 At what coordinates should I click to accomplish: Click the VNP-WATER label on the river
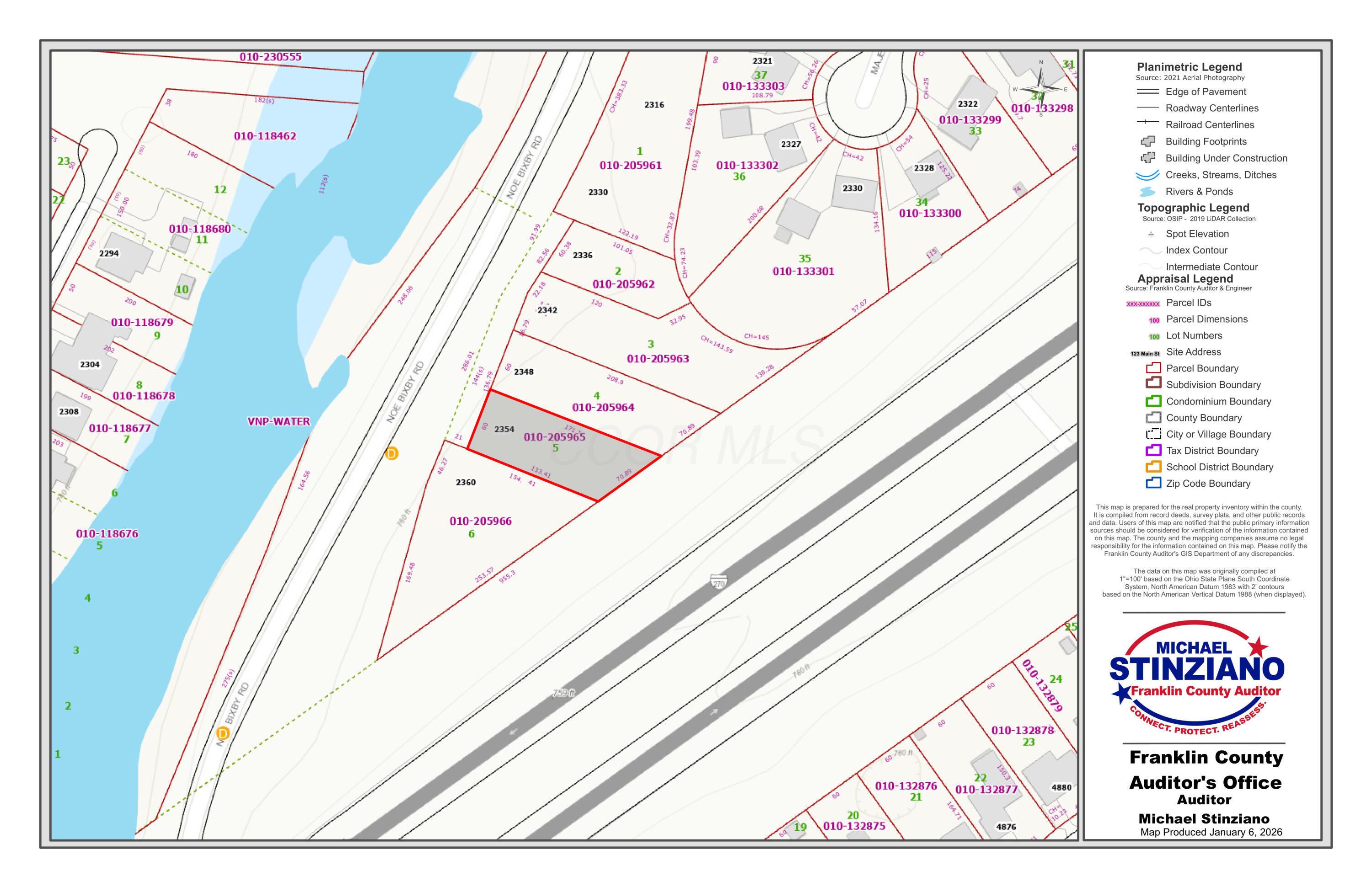279,421
